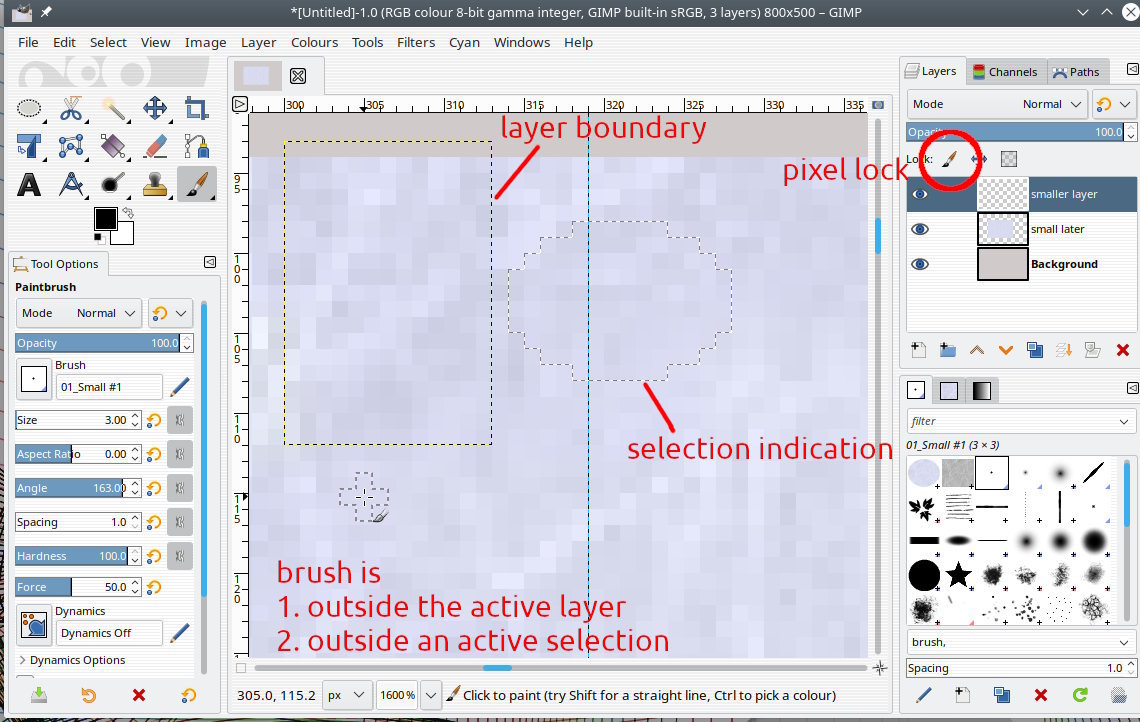1140x722 pixels.
Task: Open the navigation icon at canvas corner
Action: (x=880, y=667)
